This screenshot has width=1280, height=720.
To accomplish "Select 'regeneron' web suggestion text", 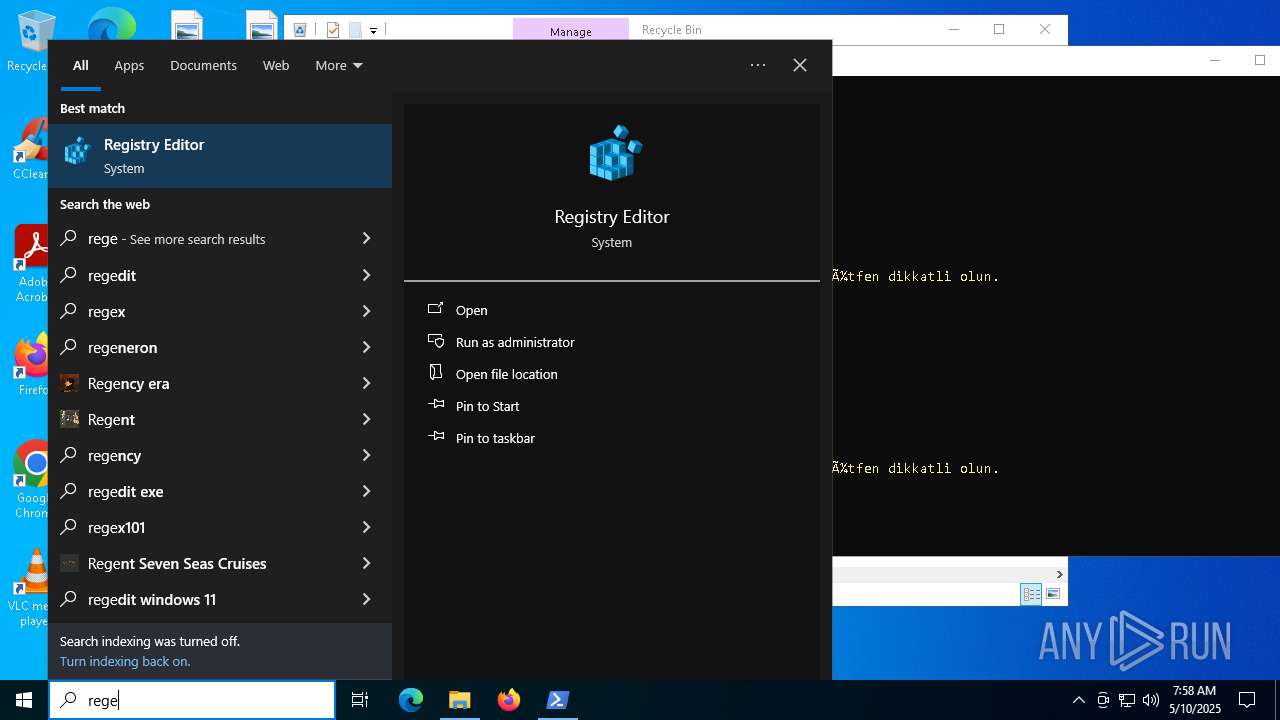I will 122,347.
